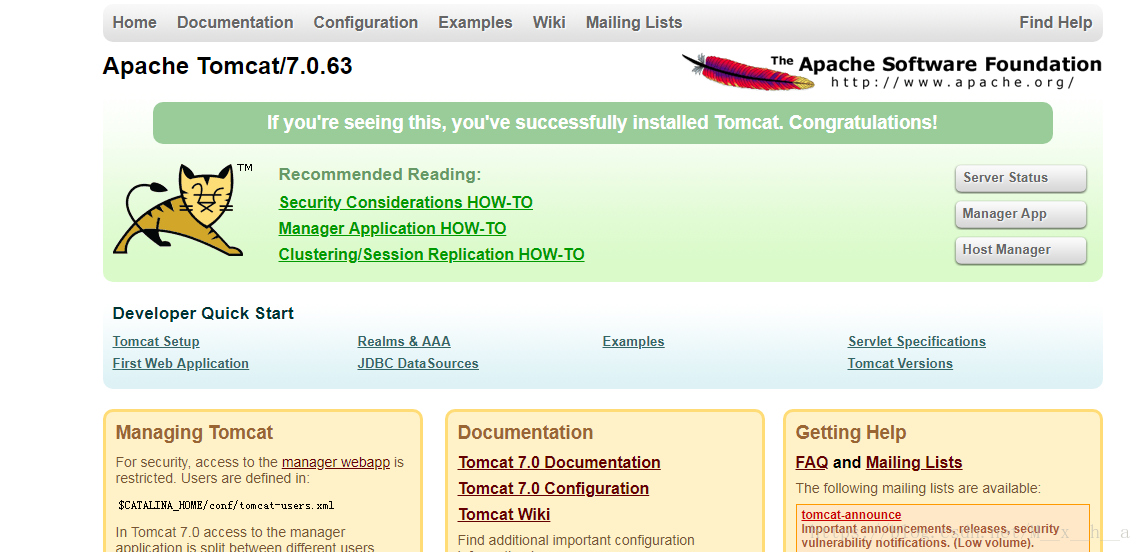The height and width of the screenshot is (552, 1141).
Task: Click the Tomcat cat mascot logo
Action: tap(182, 209)
